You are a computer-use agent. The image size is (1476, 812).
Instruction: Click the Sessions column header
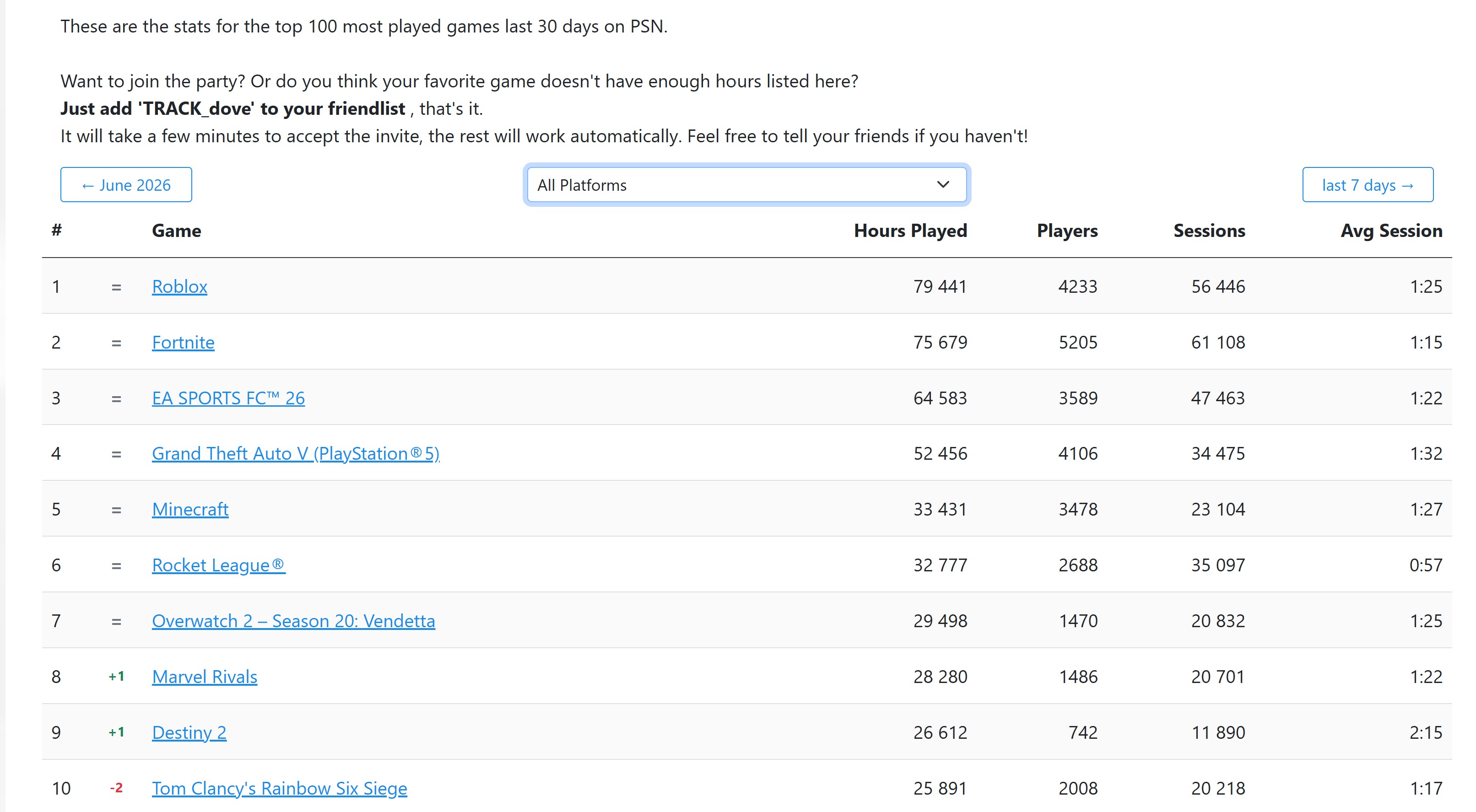point(1209,230)
